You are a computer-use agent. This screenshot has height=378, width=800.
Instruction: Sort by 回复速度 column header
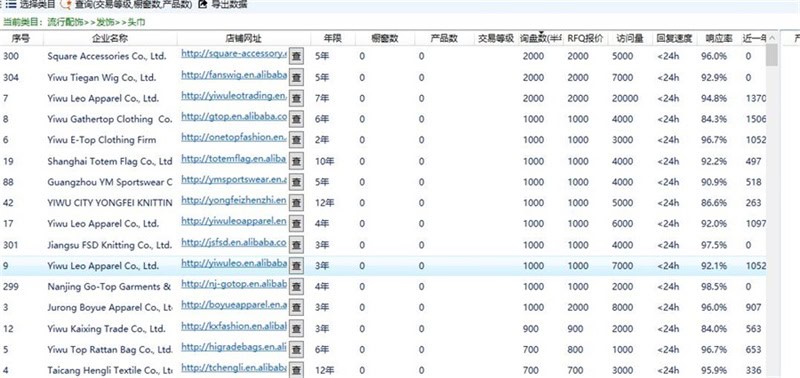click(x=674, y=38)
